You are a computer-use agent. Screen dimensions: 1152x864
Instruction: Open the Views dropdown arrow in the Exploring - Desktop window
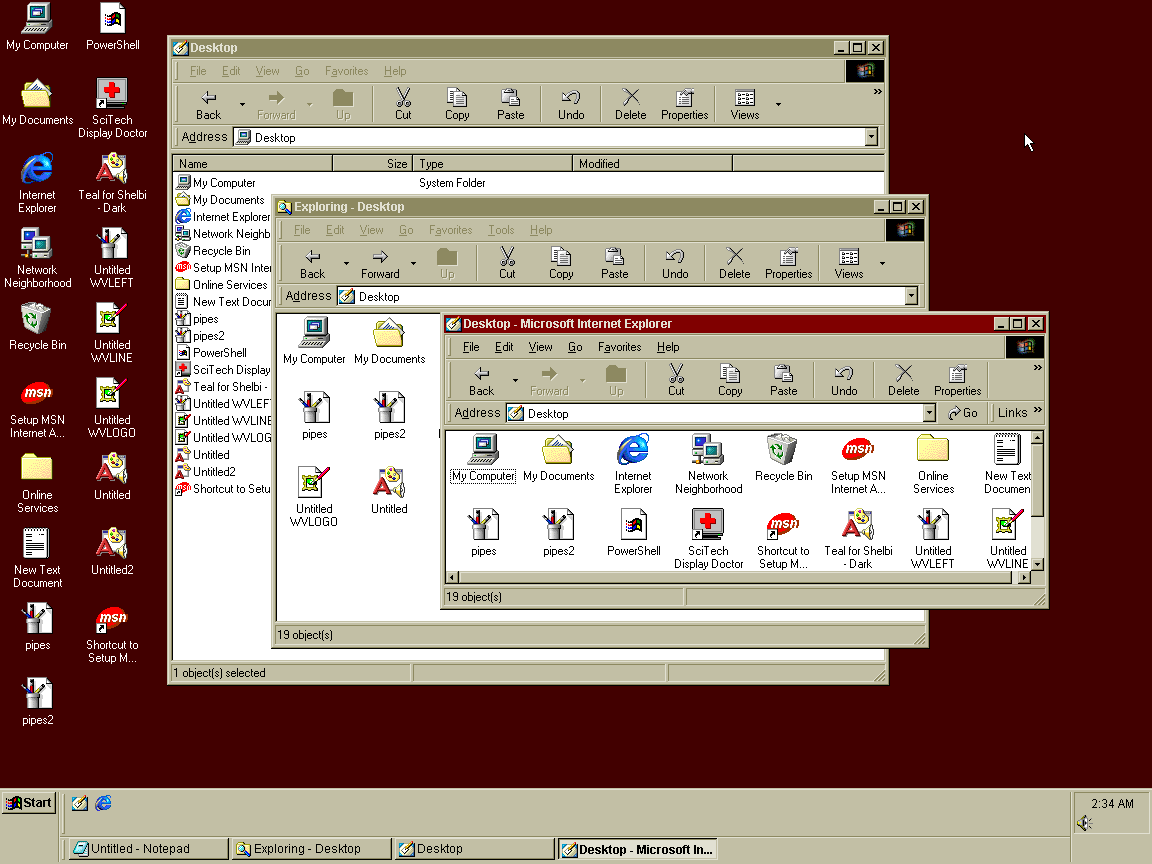(x=882, y=264)
